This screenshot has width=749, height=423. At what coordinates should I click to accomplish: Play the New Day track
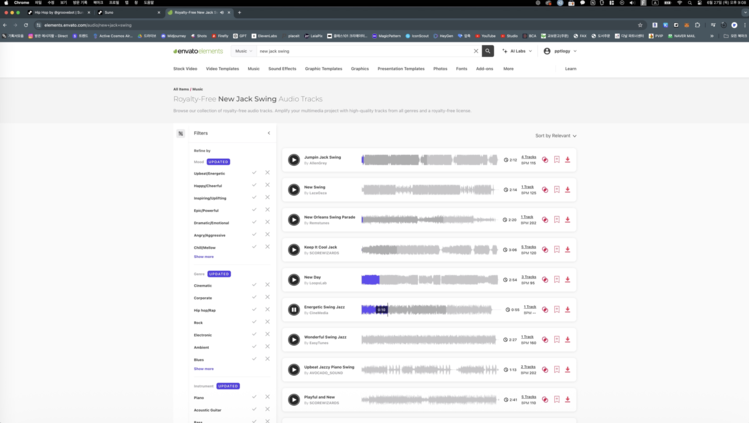click(294, 280)
